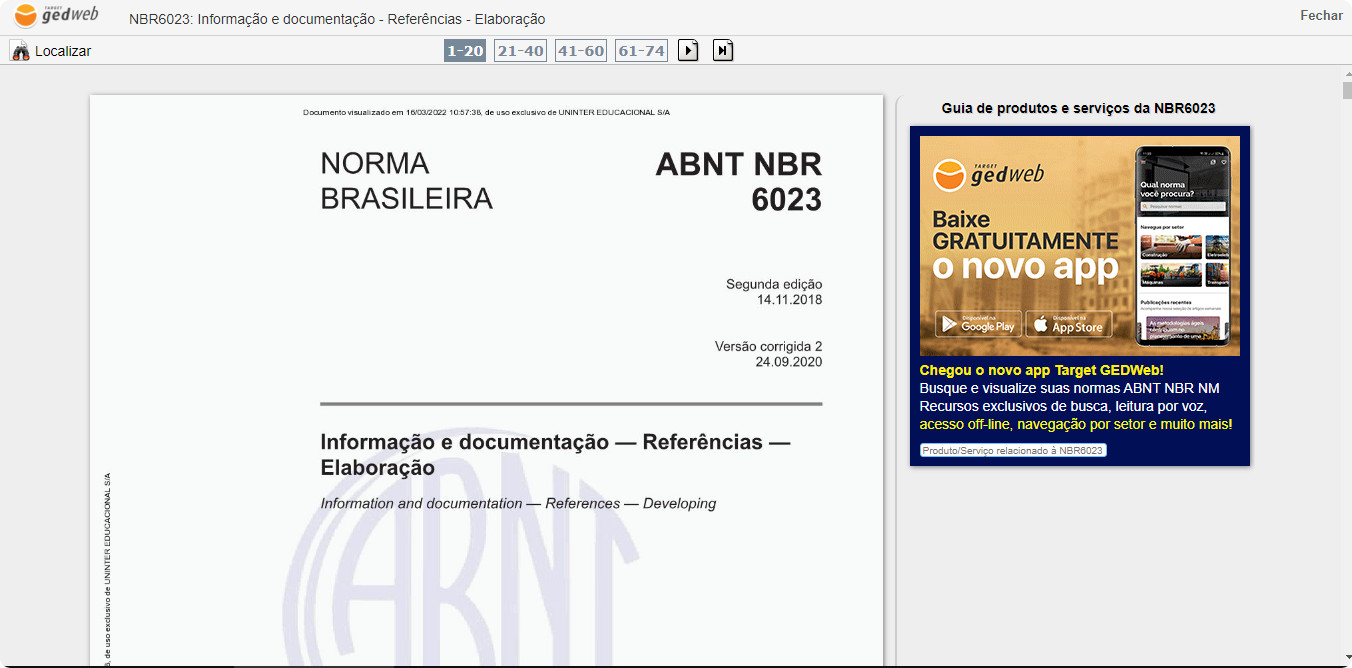
Task: Click the gedweb logo inside the ad banner
Action: coord(988,175)
